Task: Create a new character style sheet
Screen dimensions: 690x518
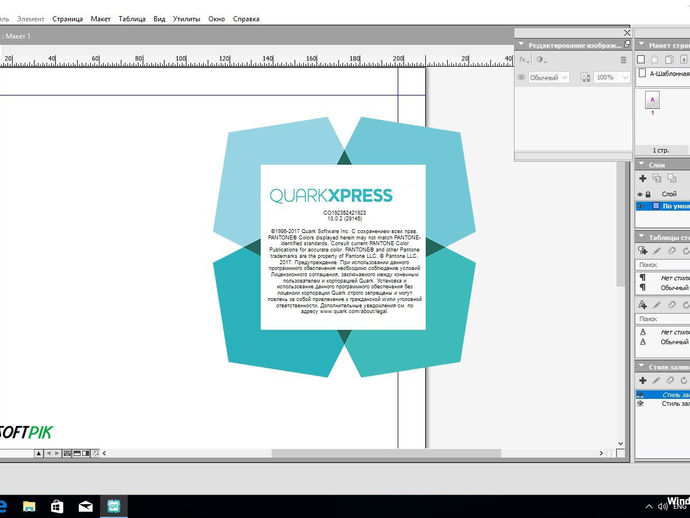Action: [642, 305]
